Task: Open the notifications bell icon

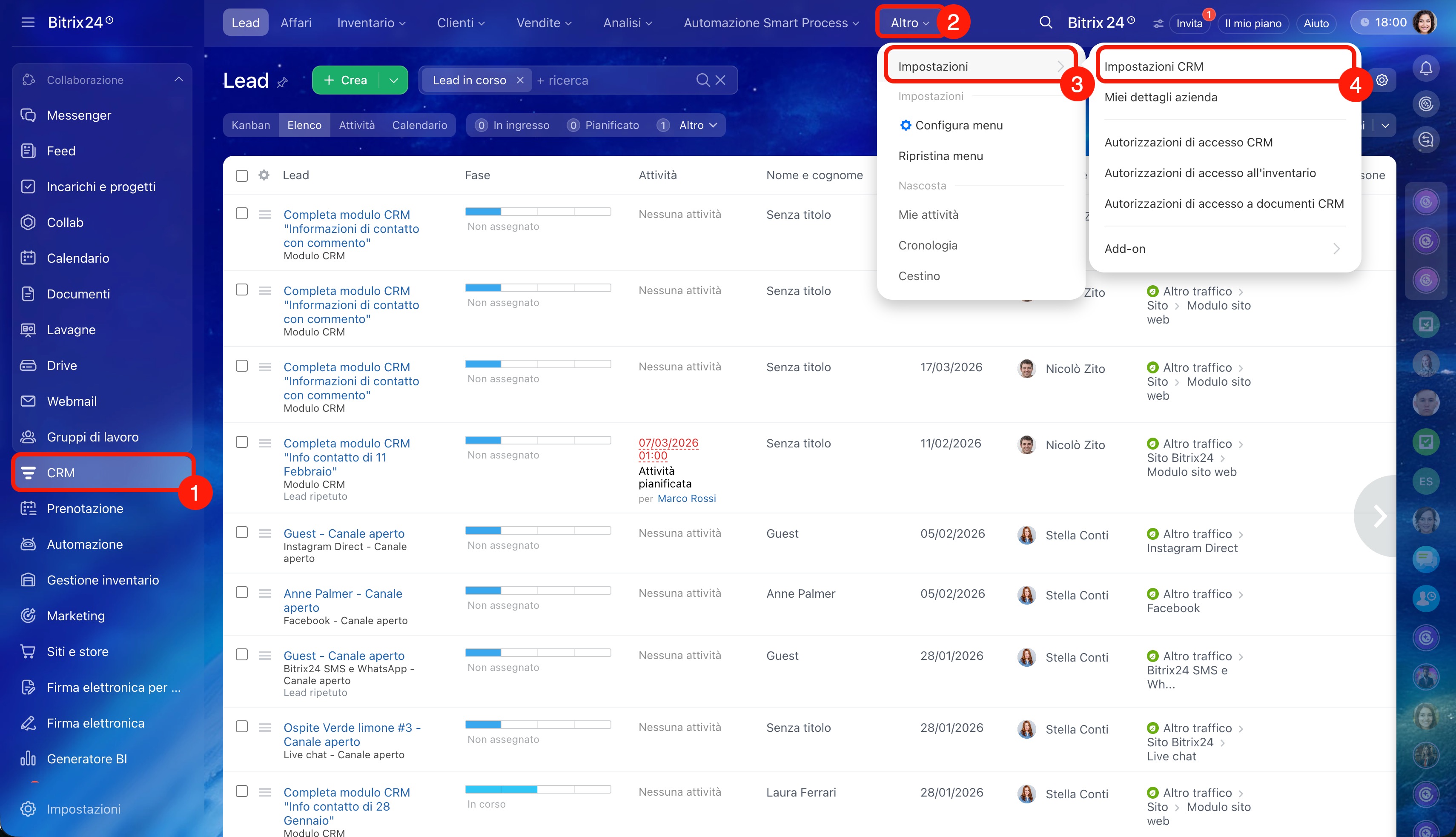Action: tap(1425, 69)
